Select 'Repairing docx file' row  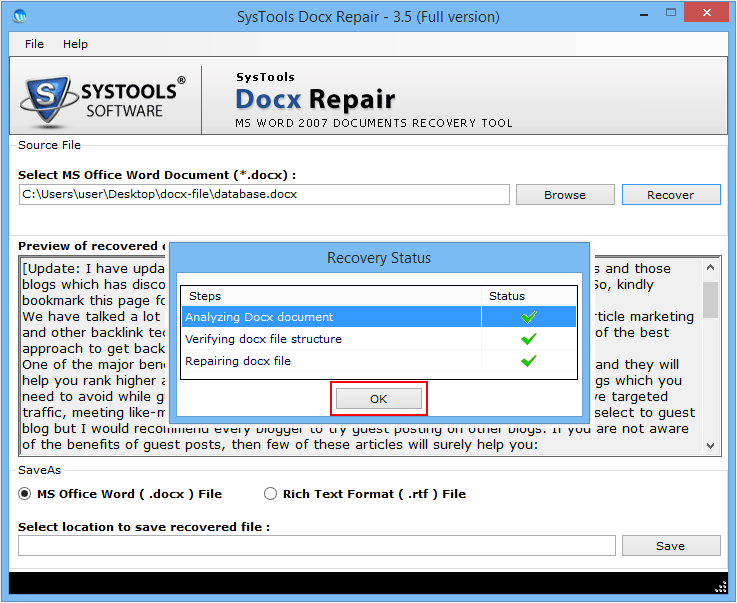[378, 361]
